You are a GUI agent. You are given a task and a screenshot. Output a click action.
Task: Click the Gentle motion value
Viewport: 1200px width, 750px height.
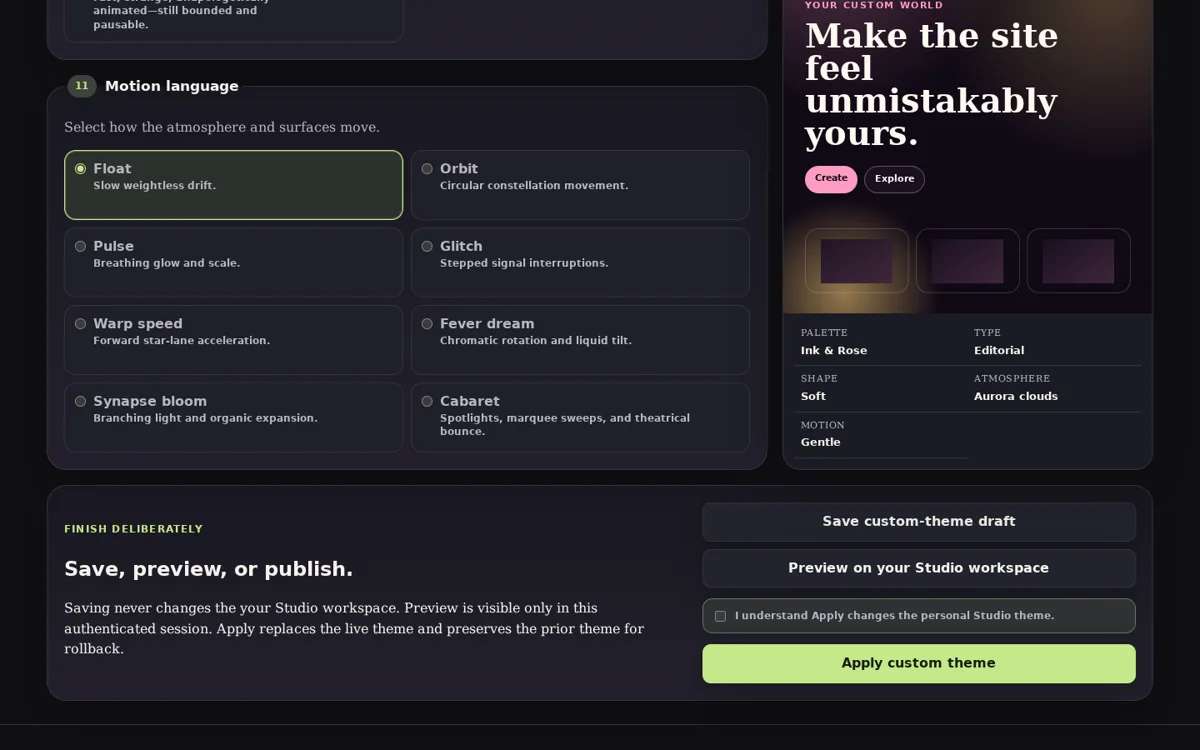pyautogui.click(x=821, y=443)
